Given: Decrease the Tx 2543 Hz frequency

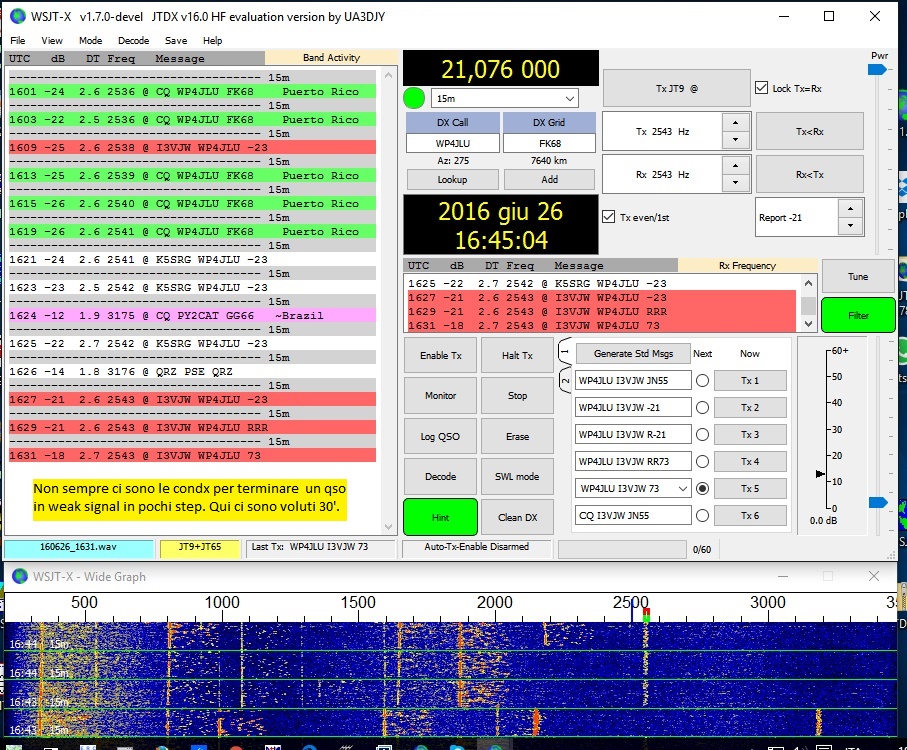Looking at the screenshot, I should pos(735,140).
